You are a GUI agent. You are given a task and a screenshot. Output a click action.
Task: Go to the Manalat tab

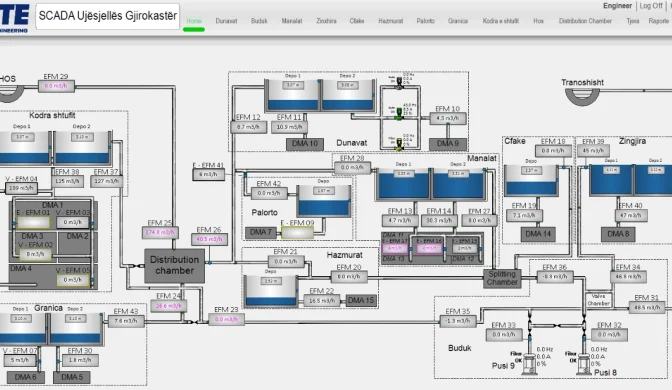coord(292,21)
